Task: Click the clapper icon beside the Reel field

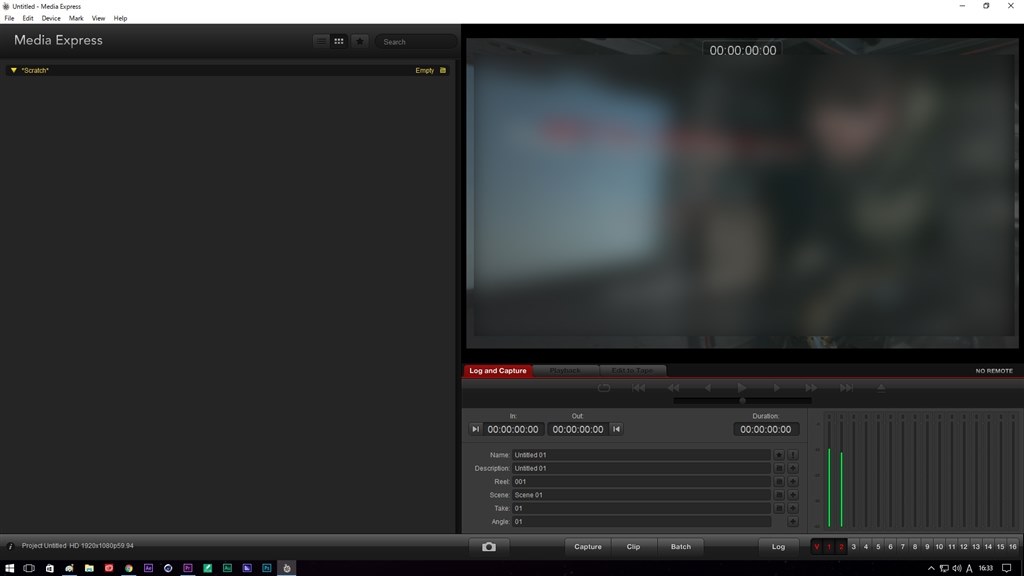Action: [x=779, y=482]
